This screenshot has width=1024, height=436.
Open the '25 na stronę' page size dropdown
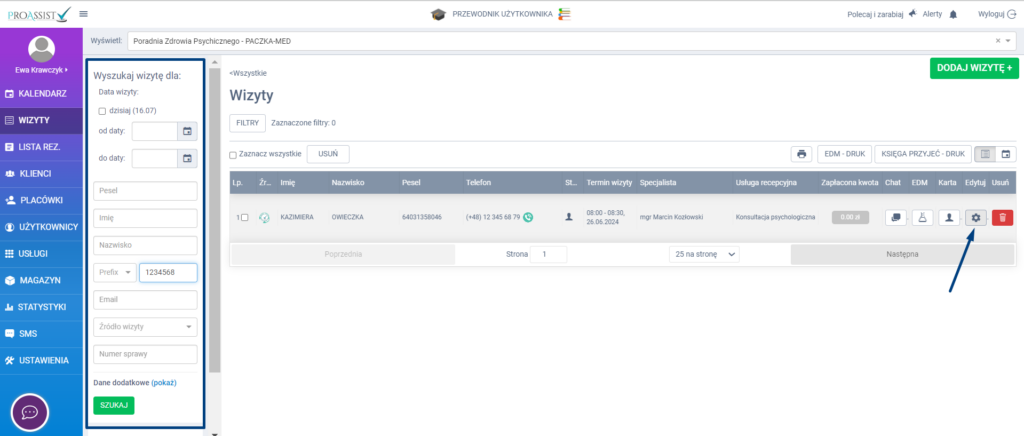[705, 255]
